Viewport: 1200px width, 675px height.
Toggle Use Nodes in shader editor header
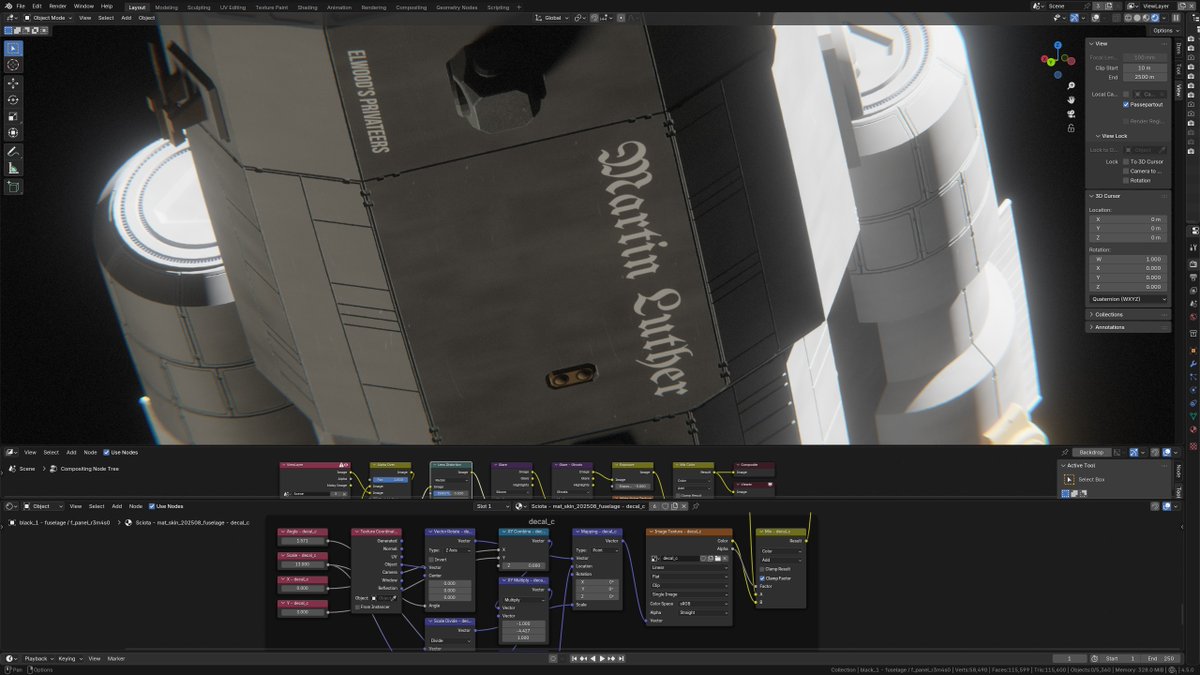151,506
